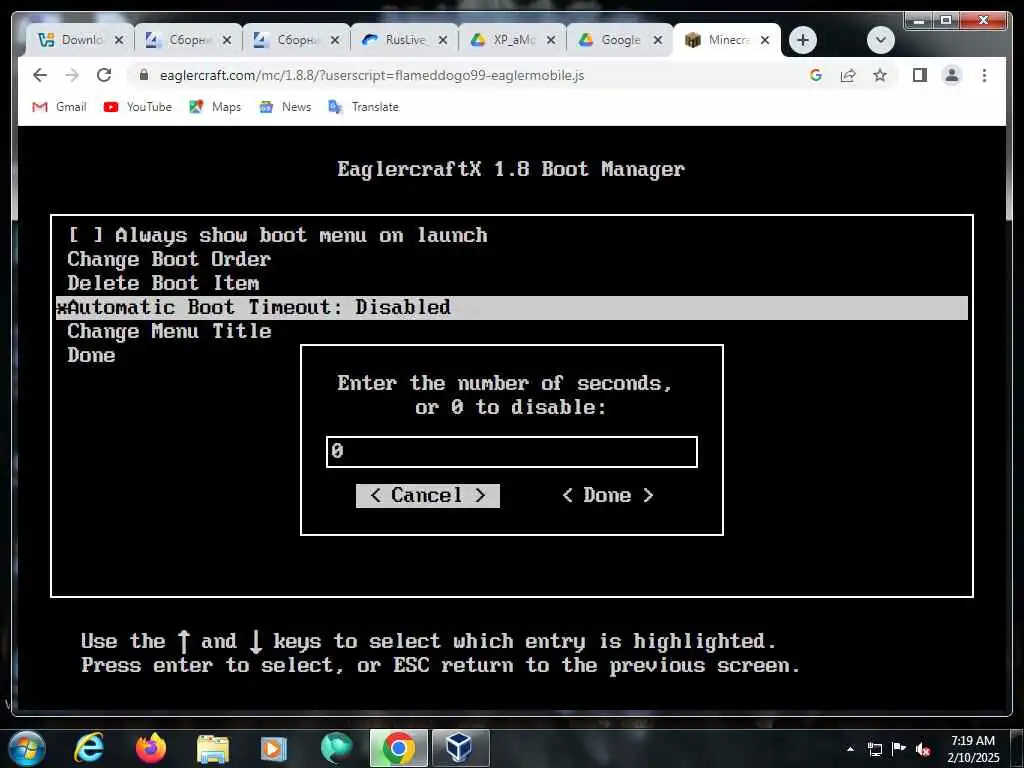Open File Explorer from taskbar

click(x=213, y=749)
